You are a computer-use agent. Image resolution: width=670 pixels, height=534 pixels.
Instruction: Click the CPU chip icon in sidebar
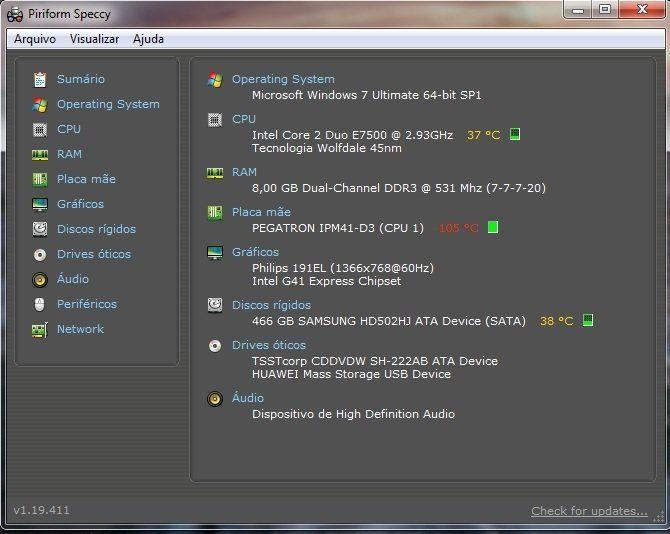(40, 129)
